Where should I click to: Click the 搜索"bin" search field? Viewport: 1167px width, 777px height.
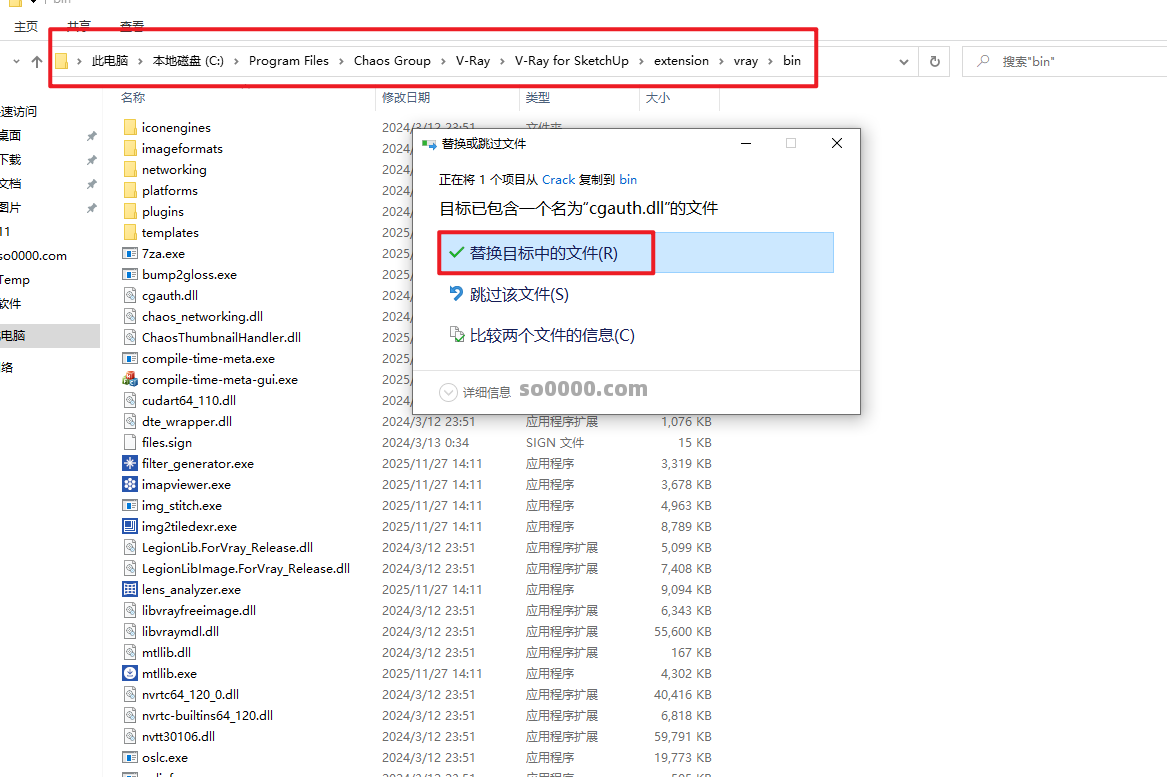click(1070, 61)
